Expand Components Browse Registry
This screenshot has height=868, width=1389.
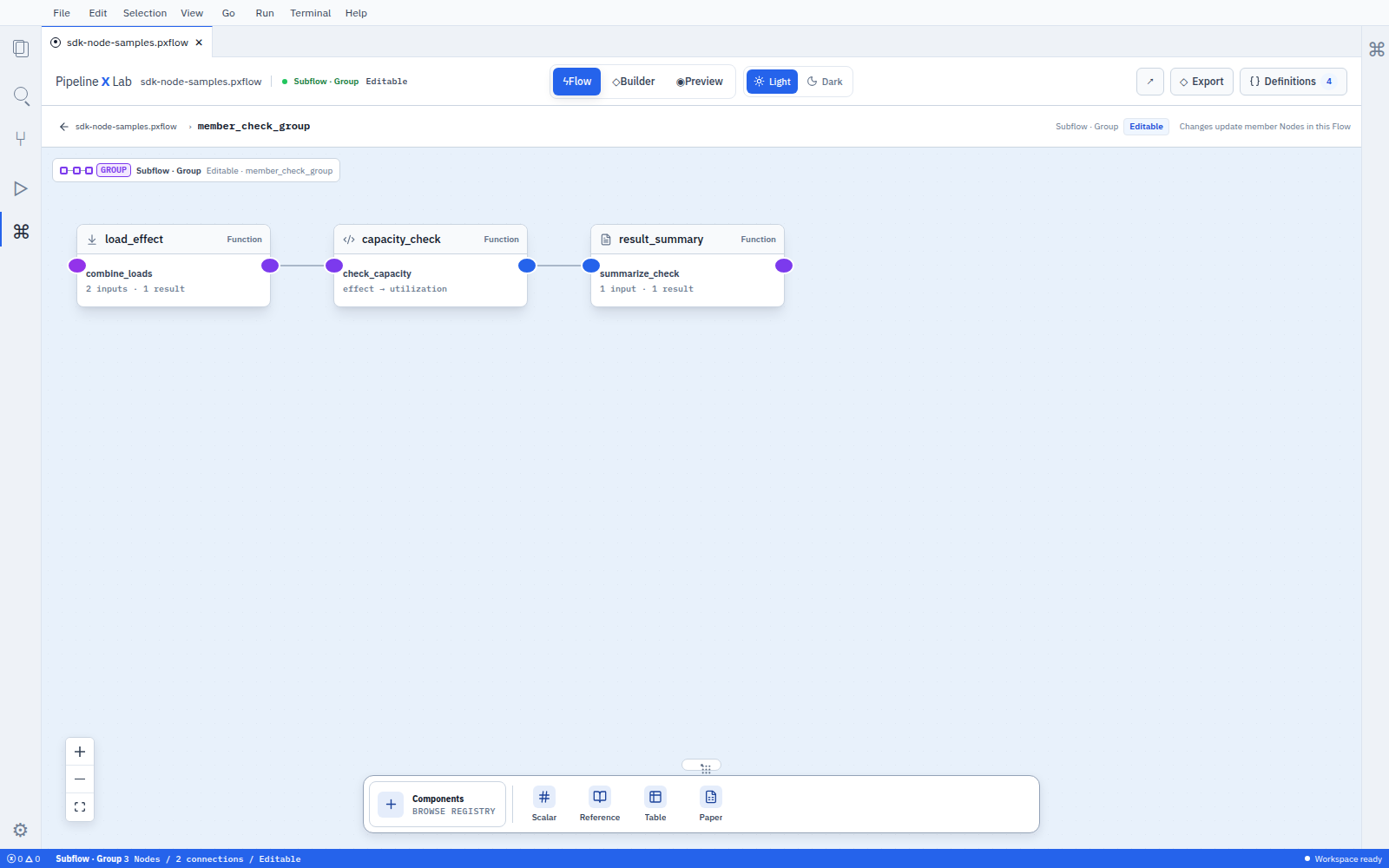click(438, 804)
